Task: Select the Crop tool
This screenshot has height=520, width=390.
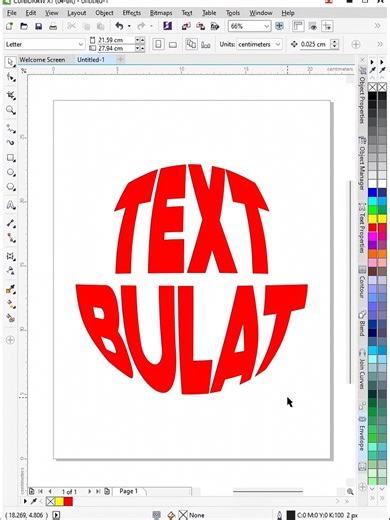Action: coord(11,95)
